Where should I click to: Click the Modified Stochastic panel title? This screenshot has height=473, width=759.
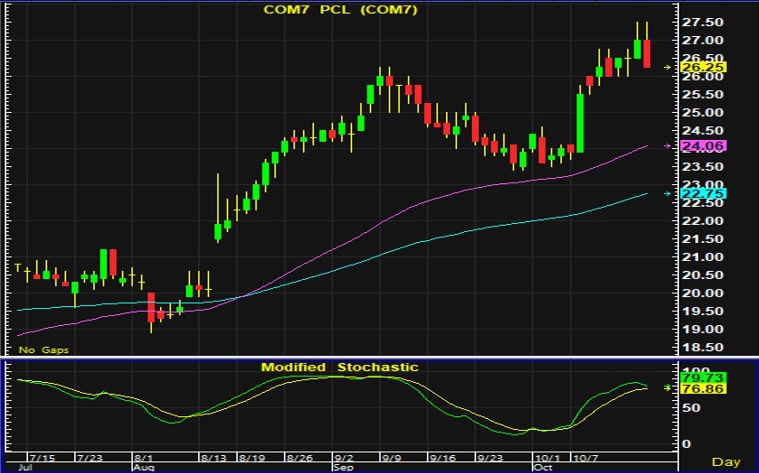tap(339, 367)
